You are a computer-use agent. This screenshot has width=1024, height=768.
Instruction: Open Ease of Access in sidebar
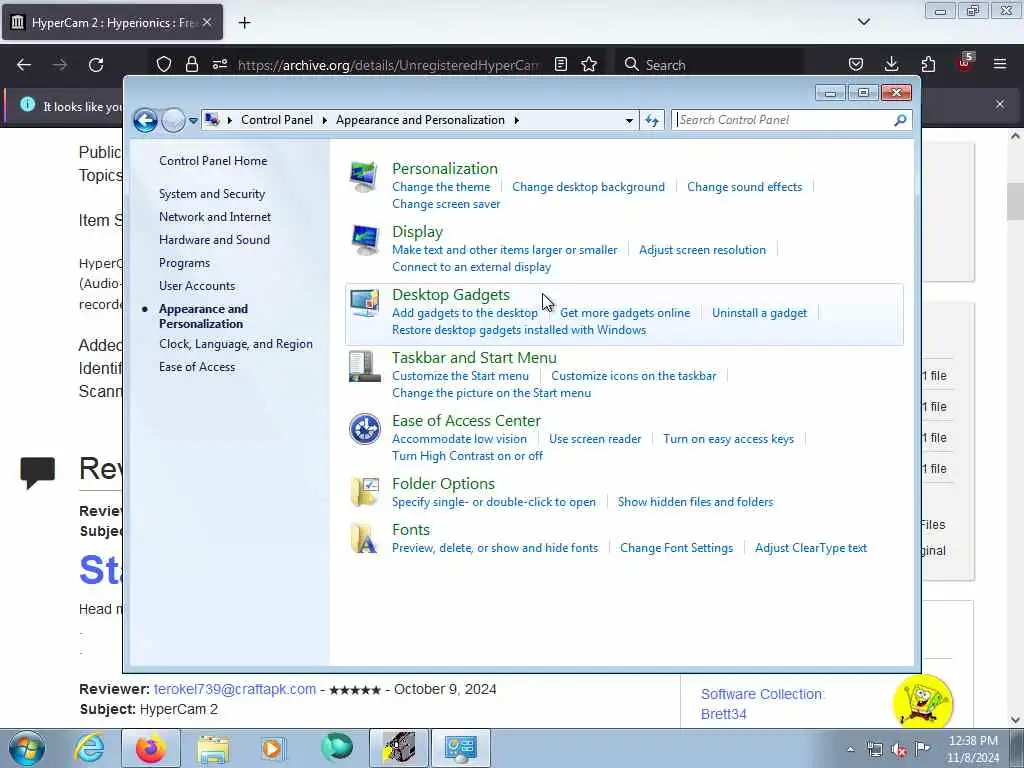(x=197, y=367)
